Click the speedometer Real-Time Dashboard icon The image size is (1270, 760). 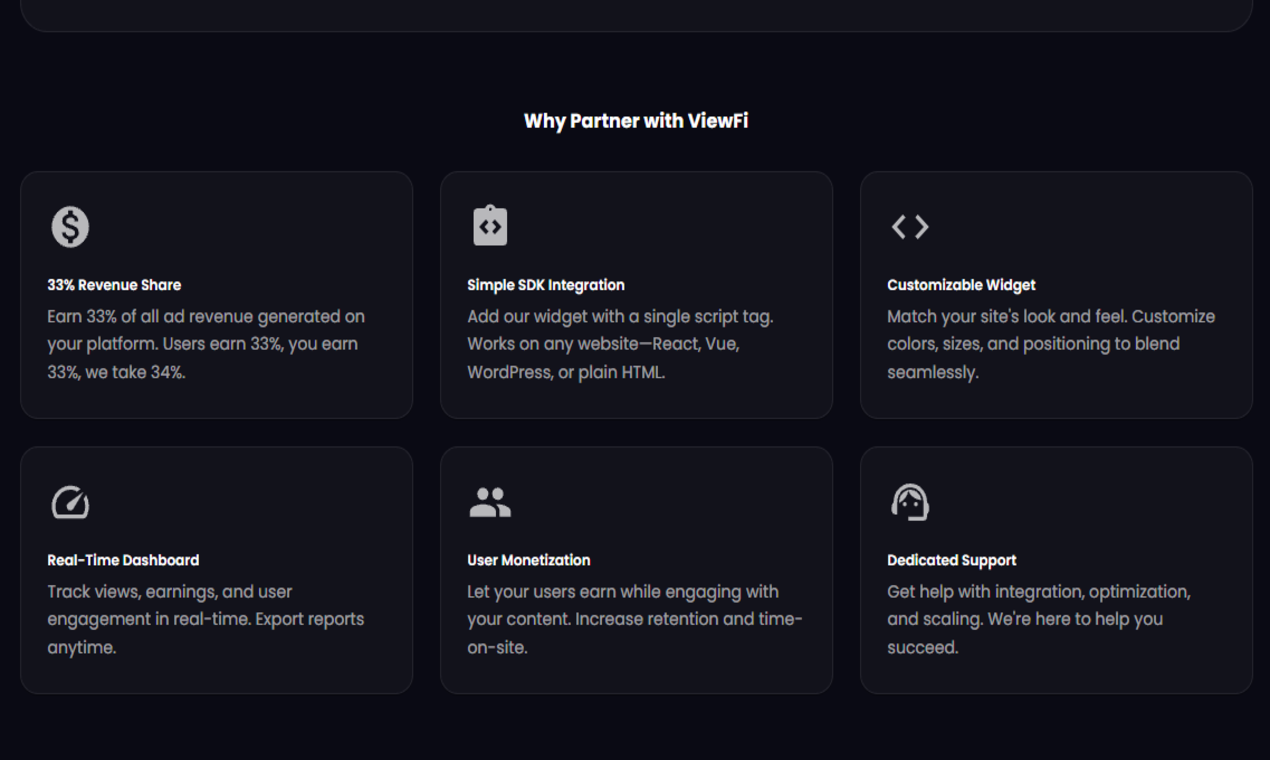point(68,502)
